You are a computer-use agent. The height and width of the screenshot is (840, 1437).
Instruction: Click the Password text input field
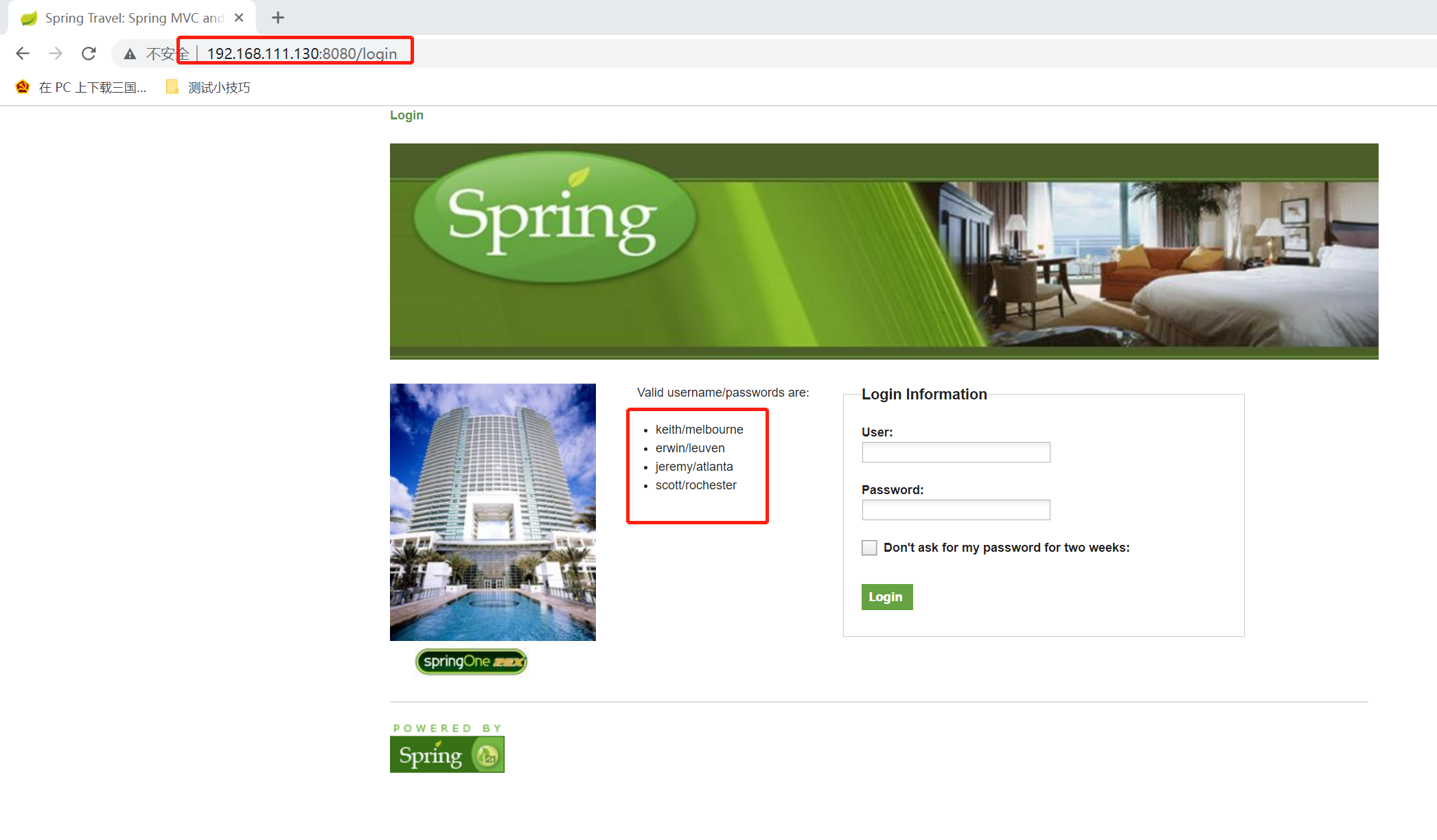point(955,510)
